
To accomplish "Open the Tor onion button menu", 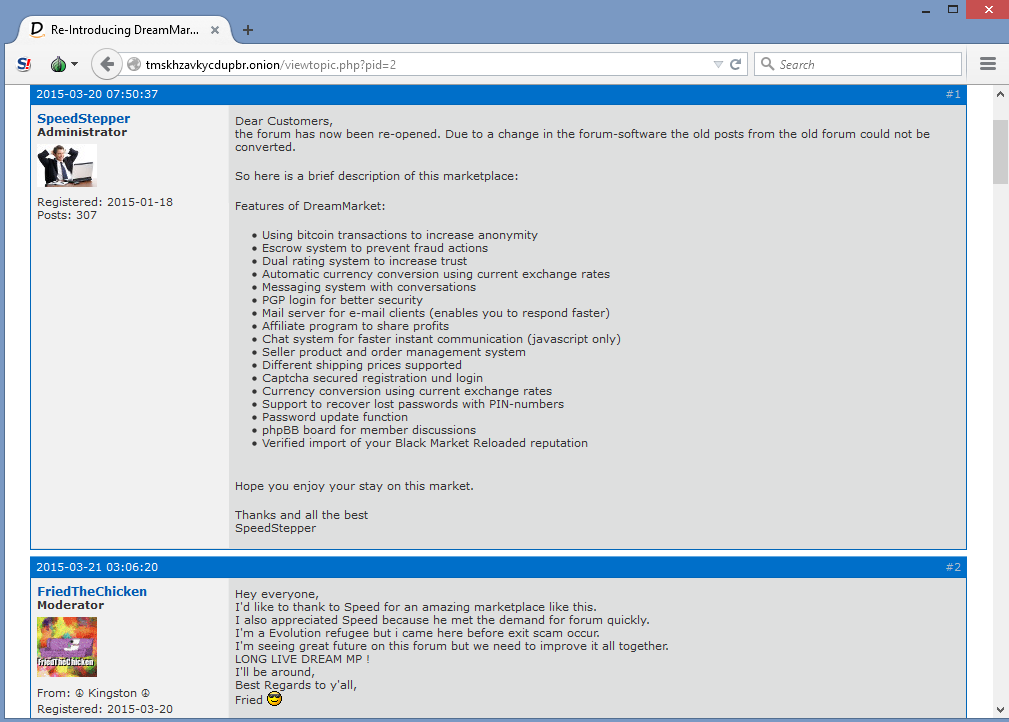I will coord(59,64).
